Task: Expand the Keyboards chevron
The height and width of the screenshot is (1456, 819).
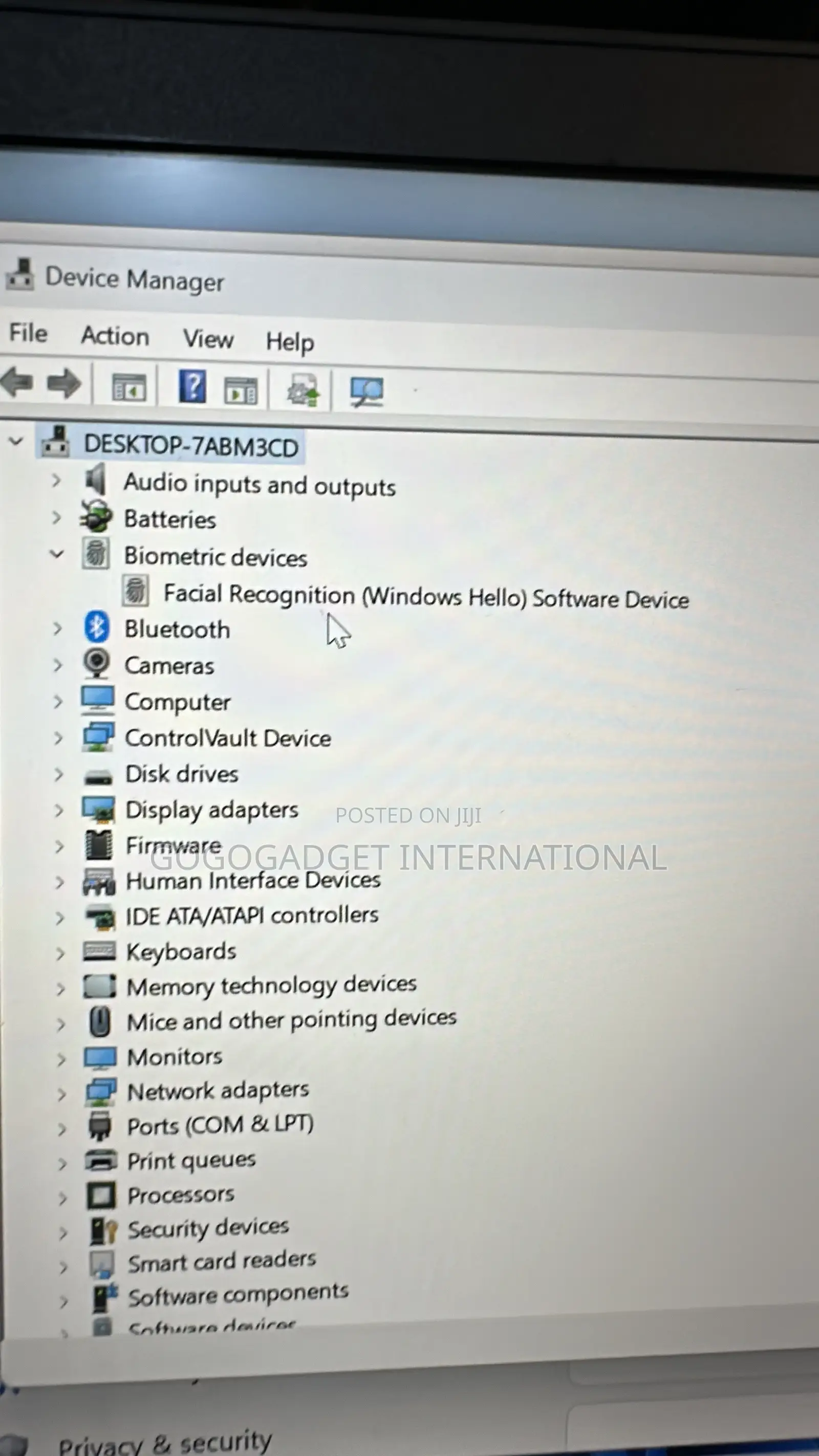Action: pos(60,953)
